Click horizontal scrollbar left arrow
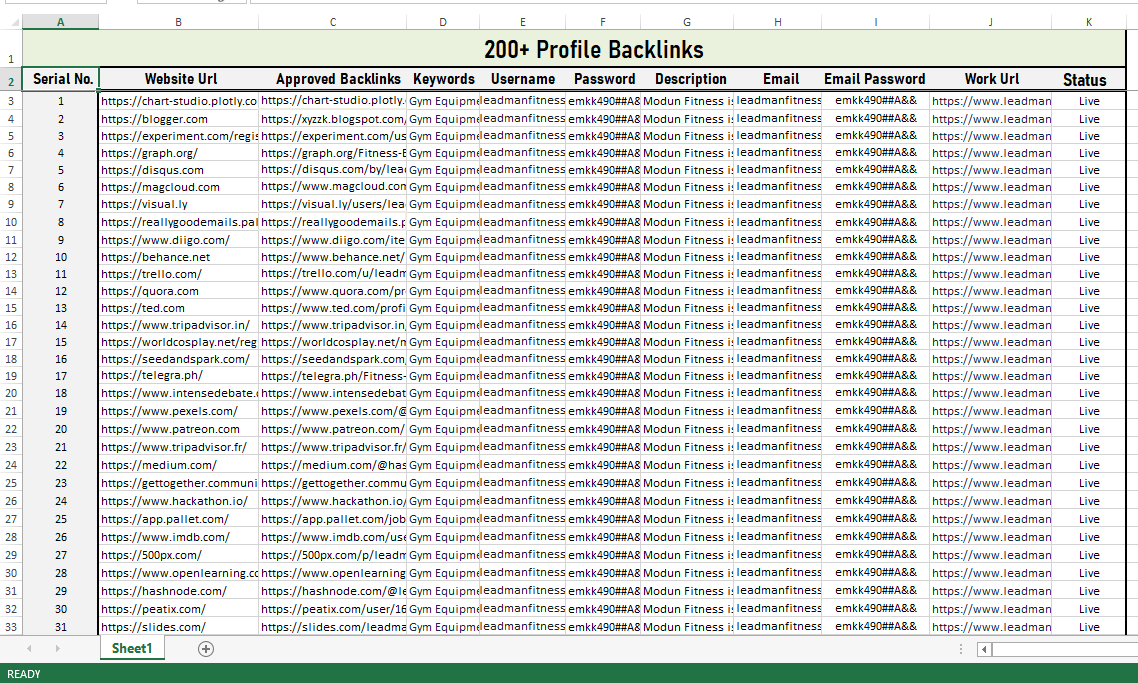Viewport: 1138px width, 683px height. click(x=985, y=649)
